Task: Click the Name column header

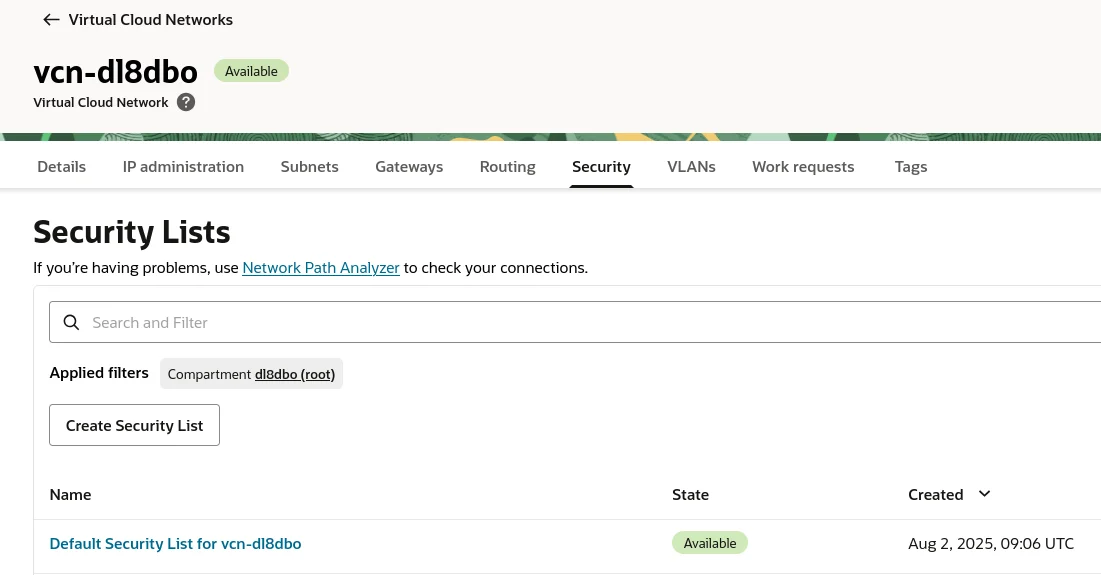Action: pyautogui.click(x=70, y=495)
